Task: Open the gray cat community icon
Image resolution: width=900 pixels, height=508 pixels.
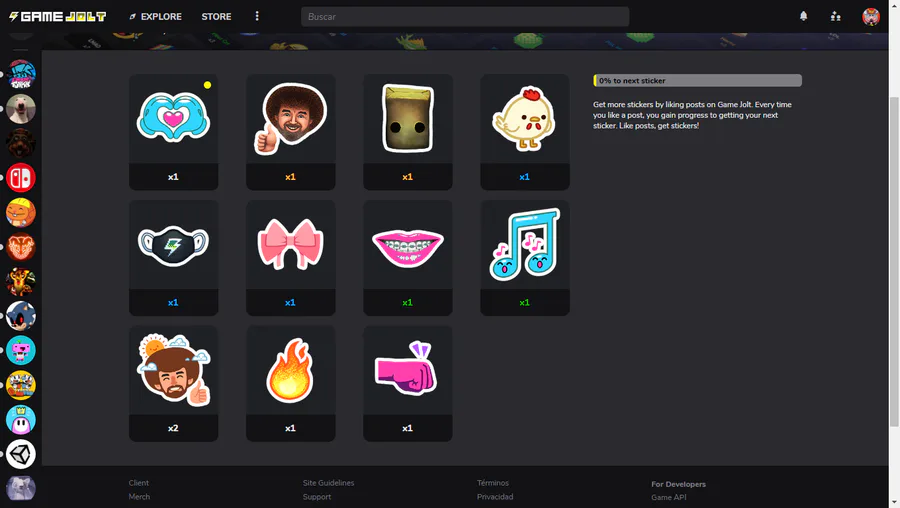Action: click(21, 488)
